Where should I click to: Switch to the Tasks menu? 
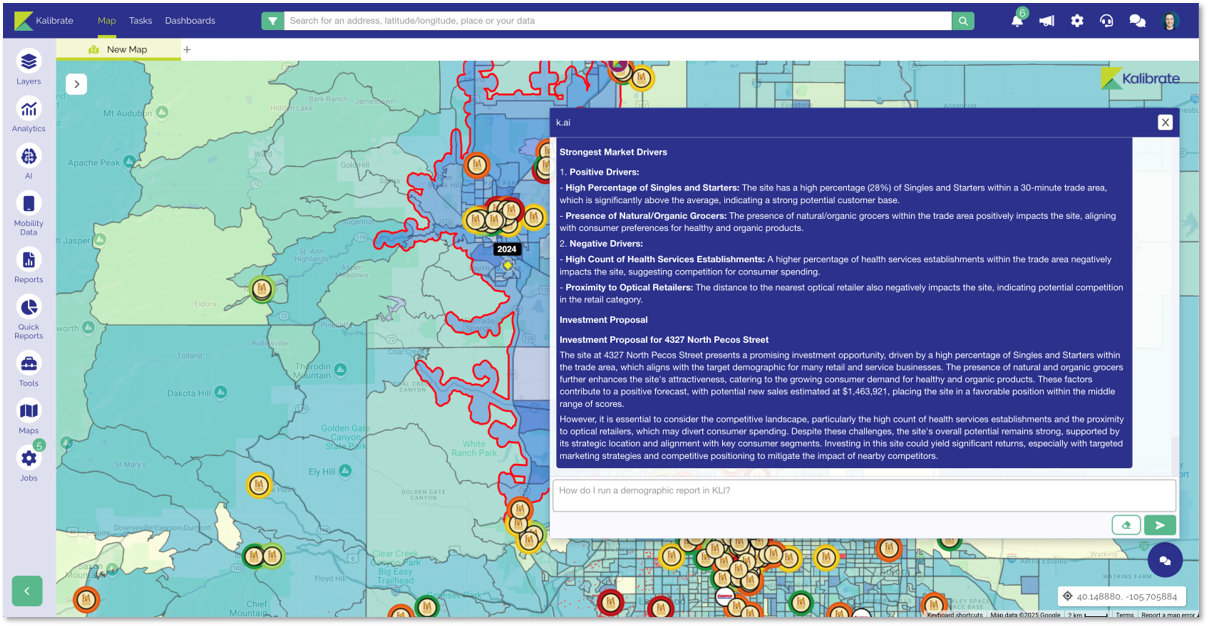(140, 21)
